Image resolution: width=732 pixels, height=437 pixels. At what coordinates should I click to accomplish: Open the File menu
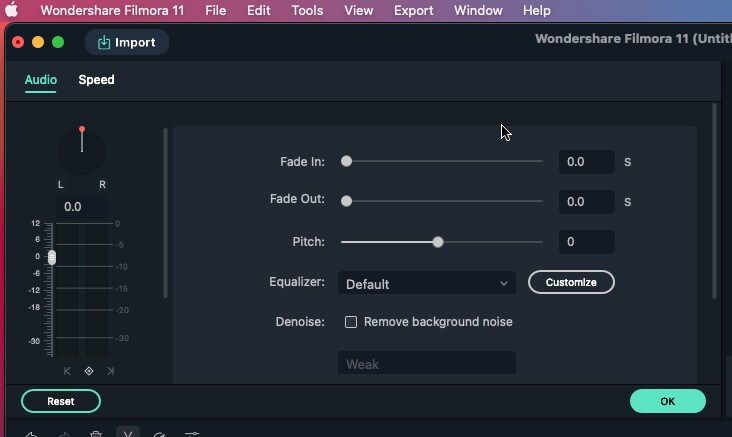click(x=216, y=10)
